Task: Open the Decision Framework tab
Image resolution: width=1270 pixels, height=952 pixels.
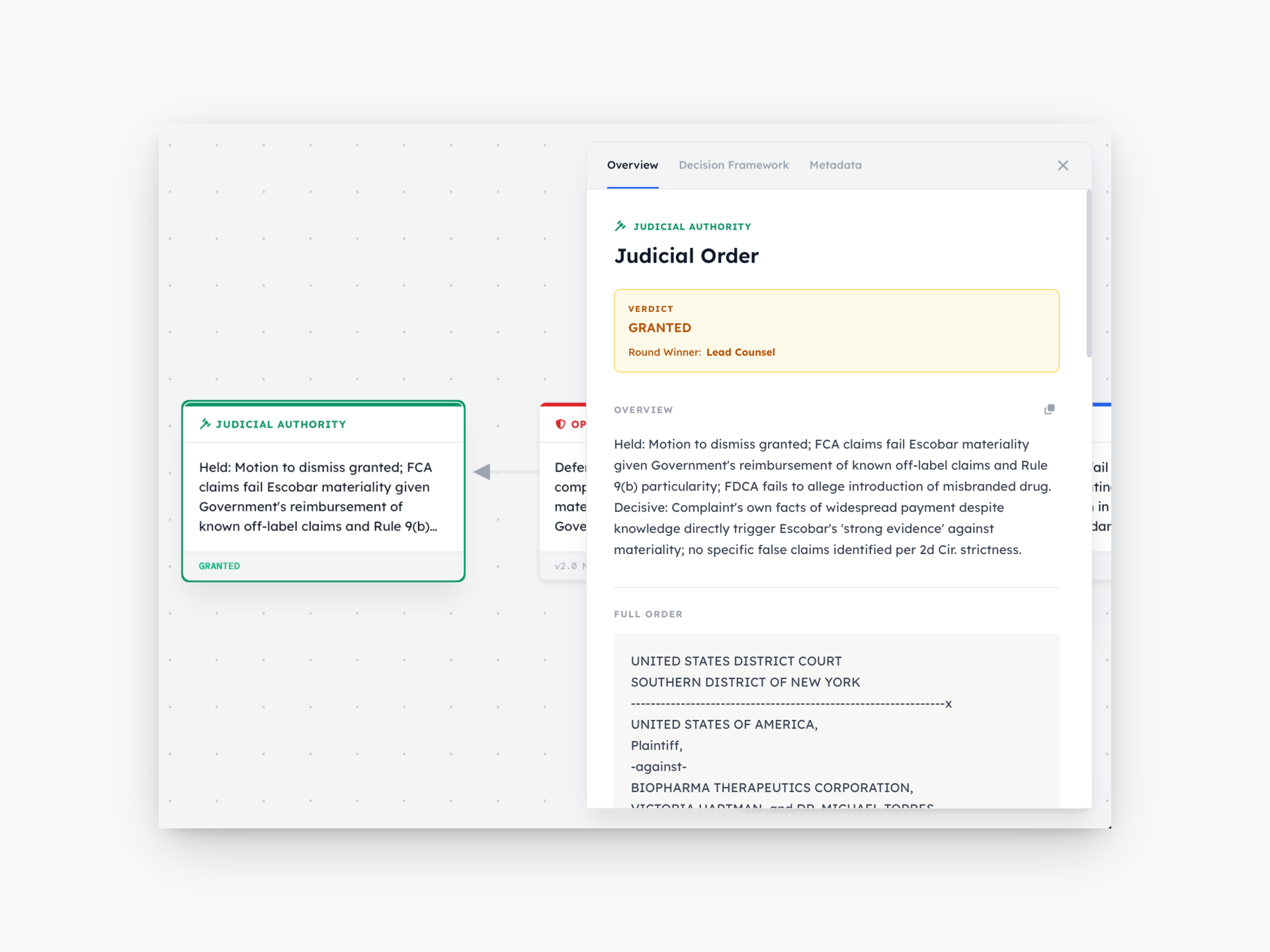Action: point(734,165)
